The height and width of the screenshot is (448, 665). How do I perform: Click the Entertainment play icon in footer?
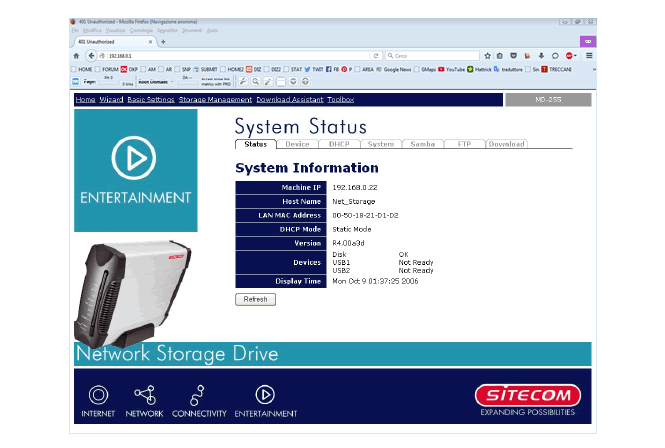click(265, 394)
